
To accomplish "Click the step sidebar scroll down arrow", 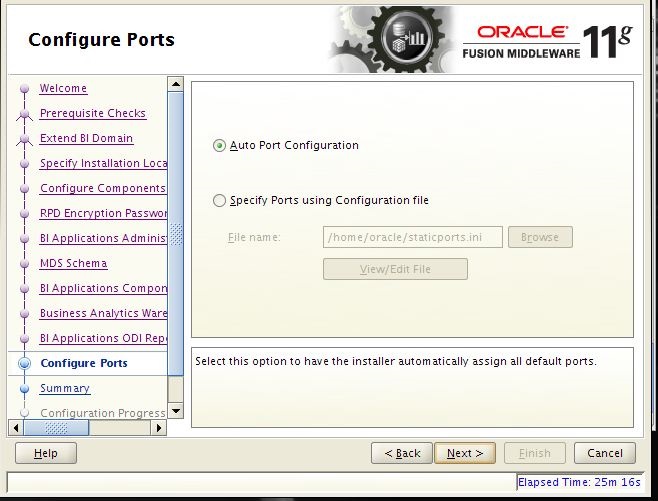I will tap(175, 410).
